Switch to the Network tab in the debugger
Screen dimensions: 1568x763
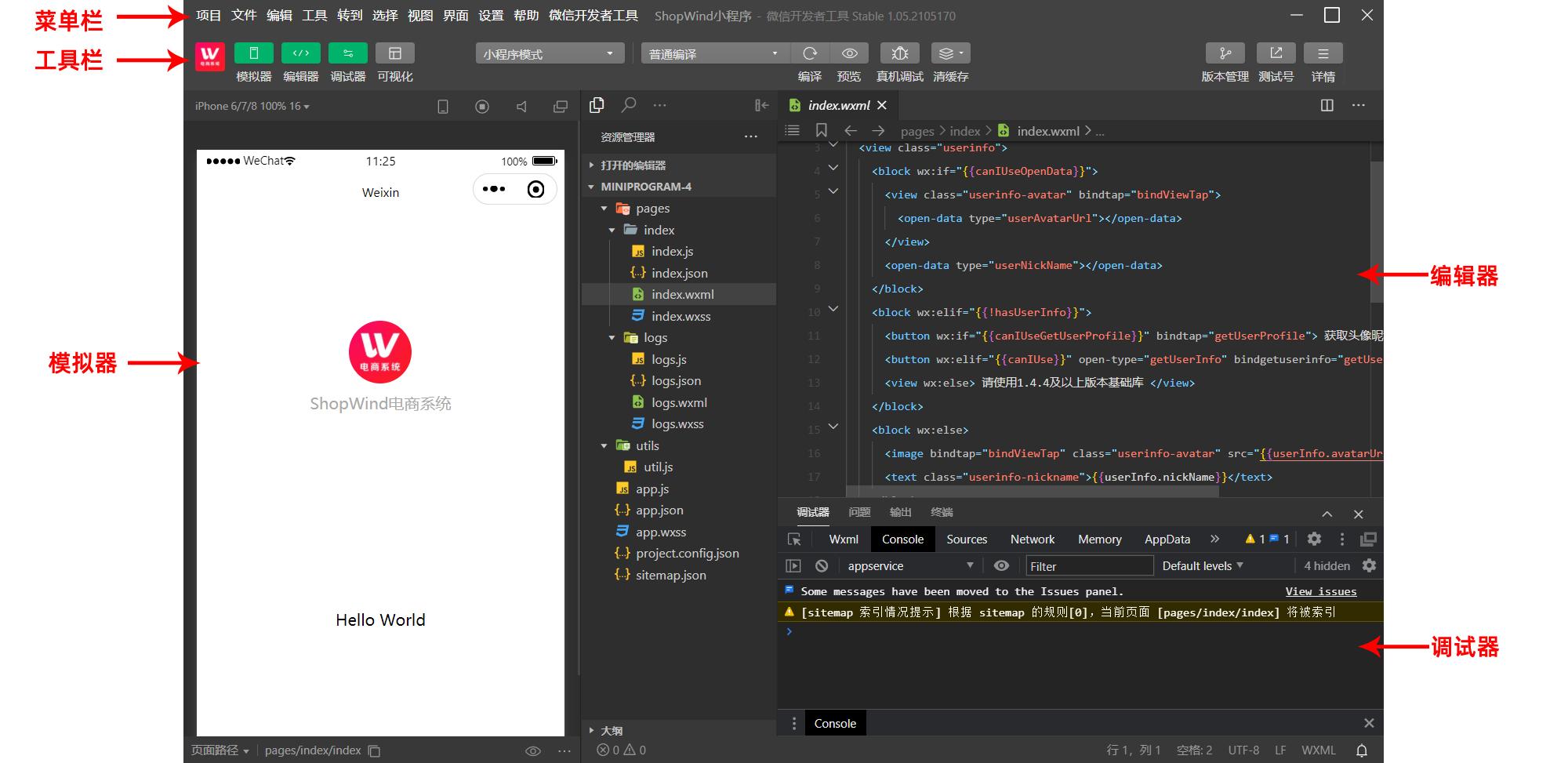1032,539
